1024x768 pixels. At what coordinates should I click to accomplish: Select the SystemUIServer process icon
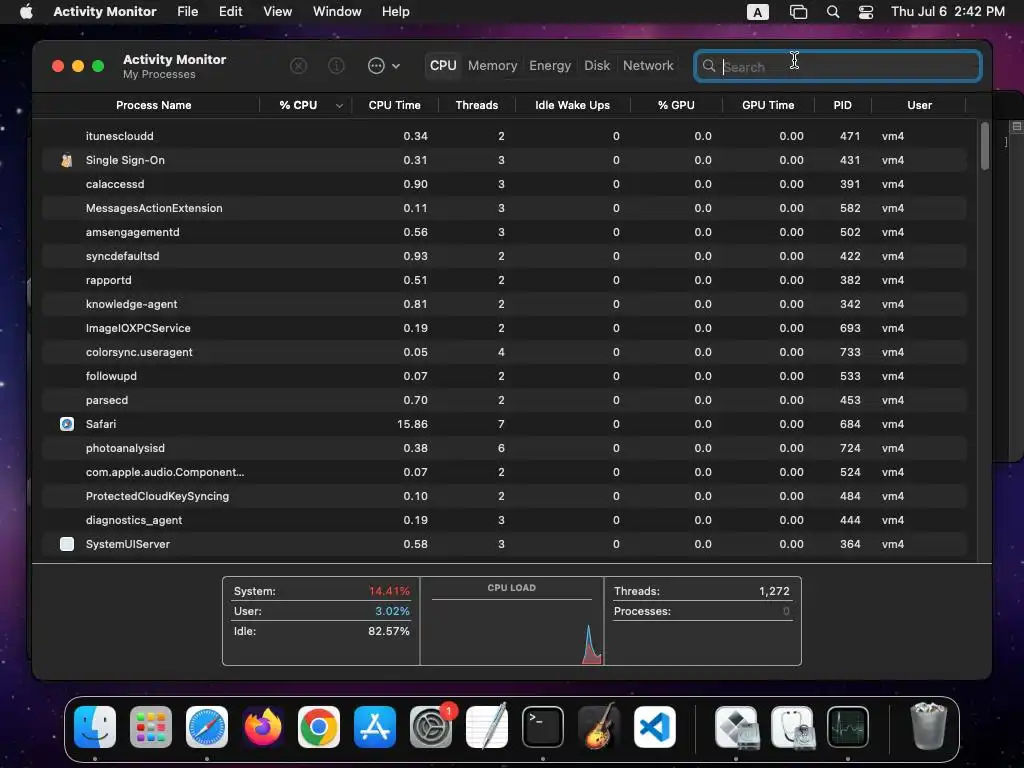point(67,544)
